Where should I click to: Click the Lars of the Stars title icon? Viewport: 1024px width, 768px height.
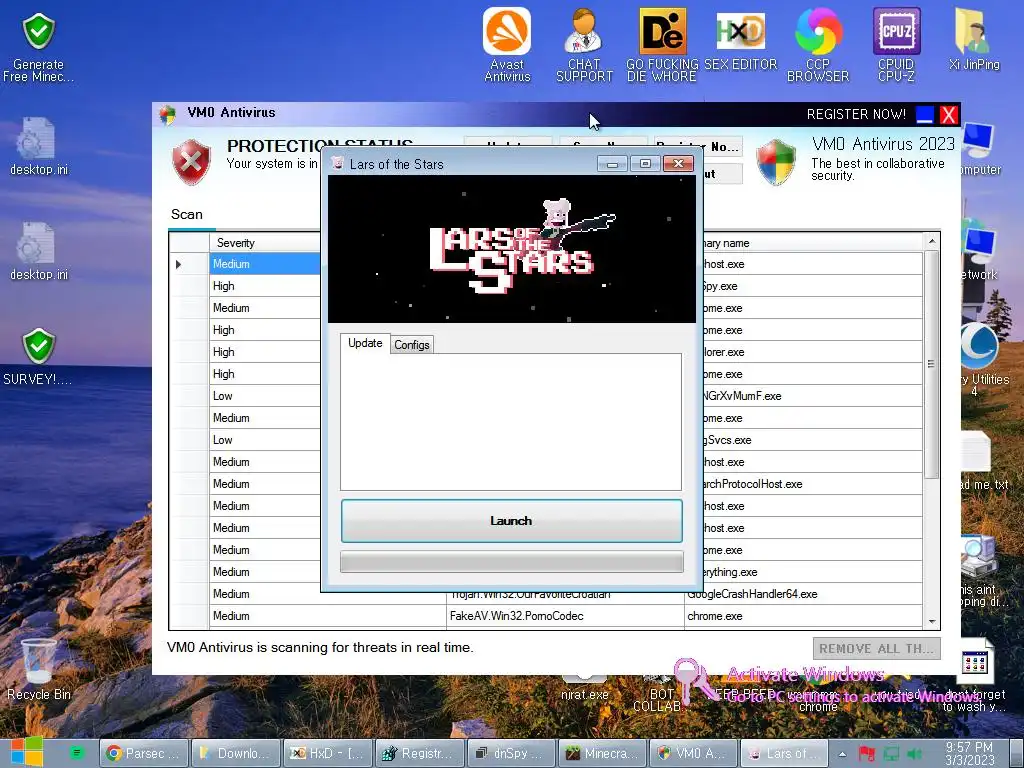click(337, 163)
